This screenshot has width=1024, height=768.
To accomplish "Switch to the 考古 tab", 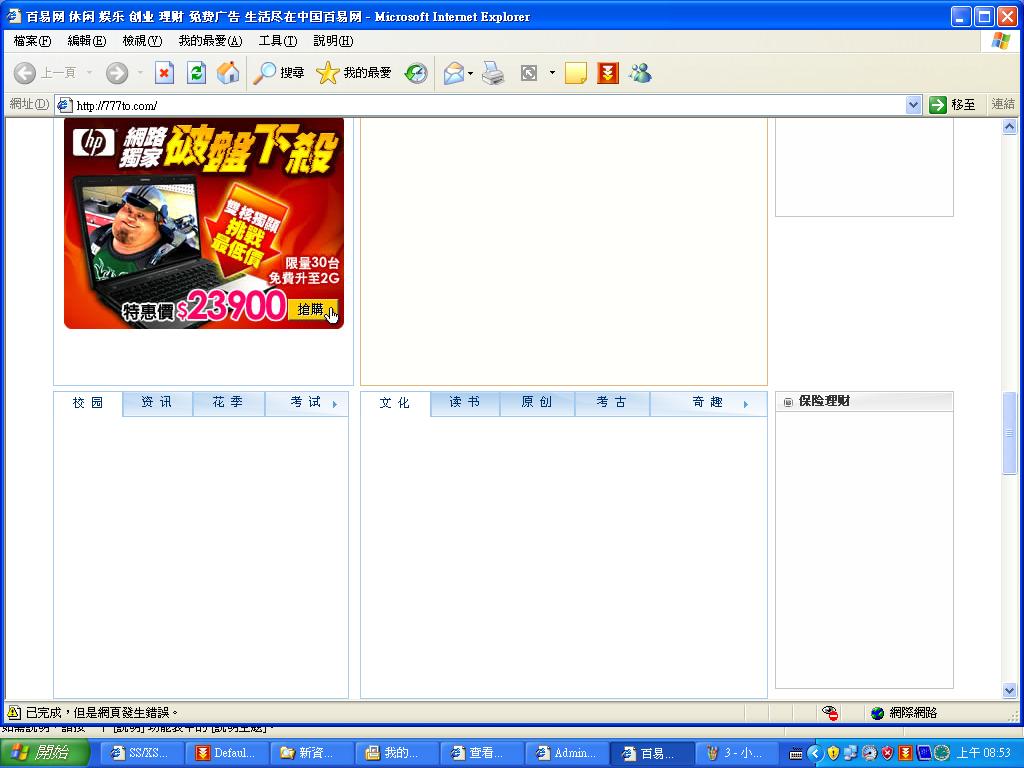I will pos(611,402).
